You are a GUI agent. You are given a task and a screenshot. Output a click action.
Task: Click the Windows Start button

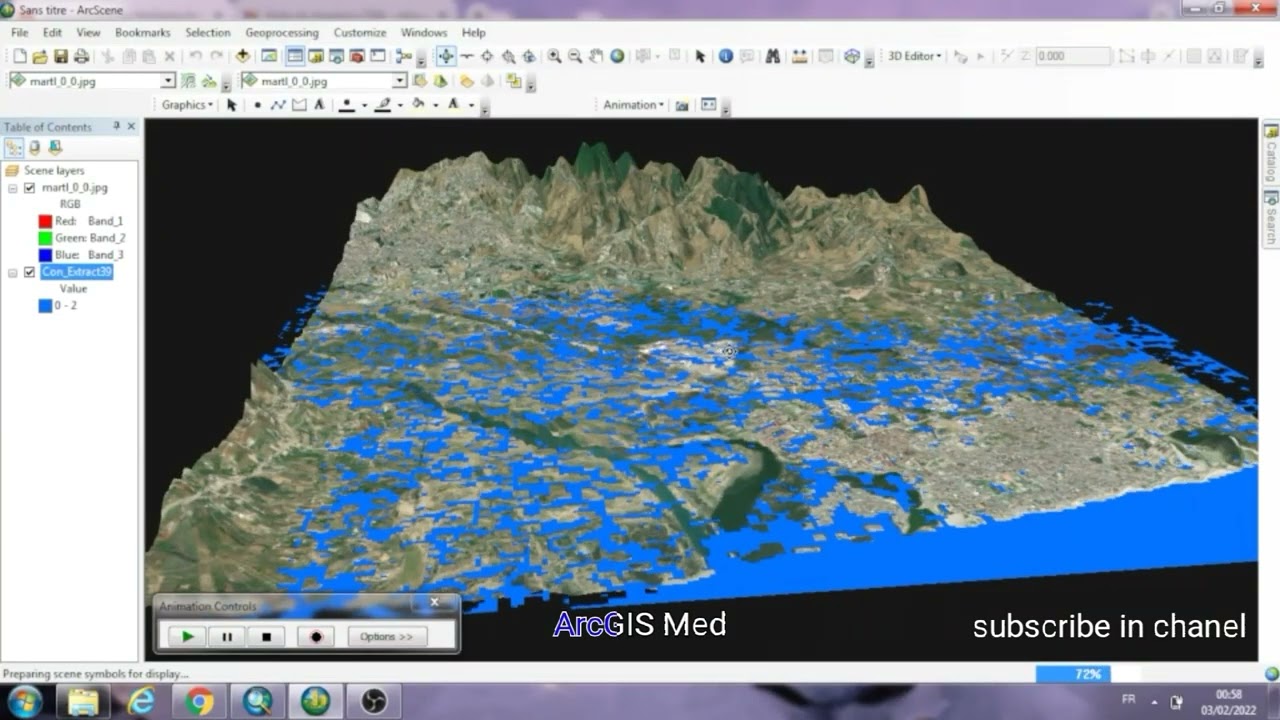click(x=24, y=700)
